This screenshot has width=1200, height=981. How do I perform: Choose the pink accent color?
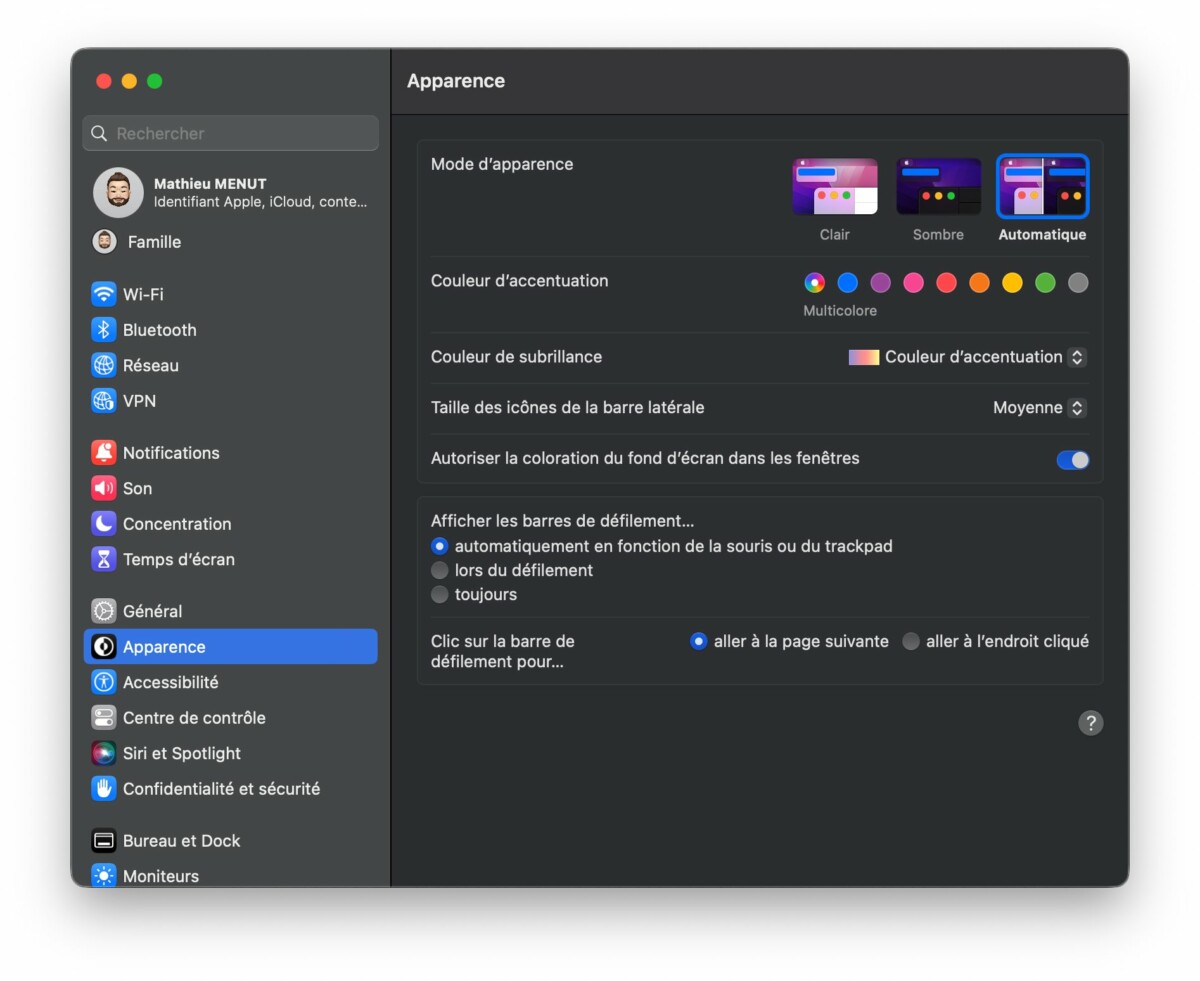pyautogui.click(x=913, y=283)
